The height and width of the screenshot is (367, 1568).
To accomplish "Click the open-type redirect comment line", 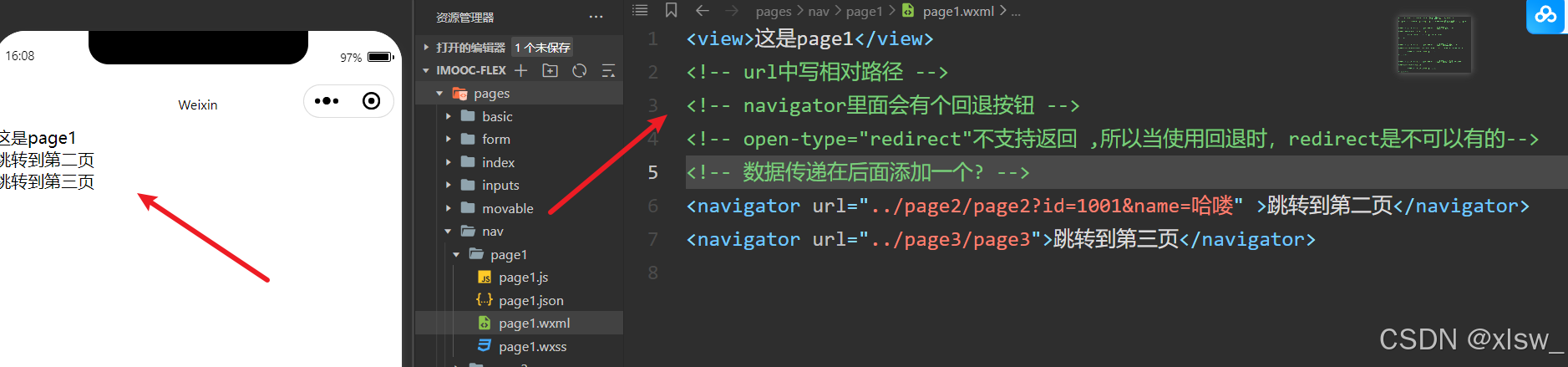I will coord(1112,139).
